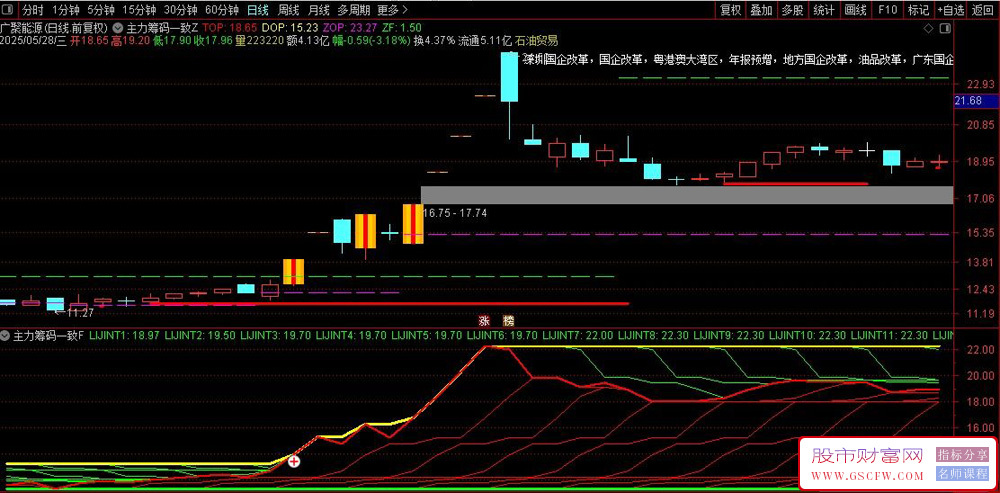
Task: Click the DOP: 15.23 value
Action: (x=290, y=28)
